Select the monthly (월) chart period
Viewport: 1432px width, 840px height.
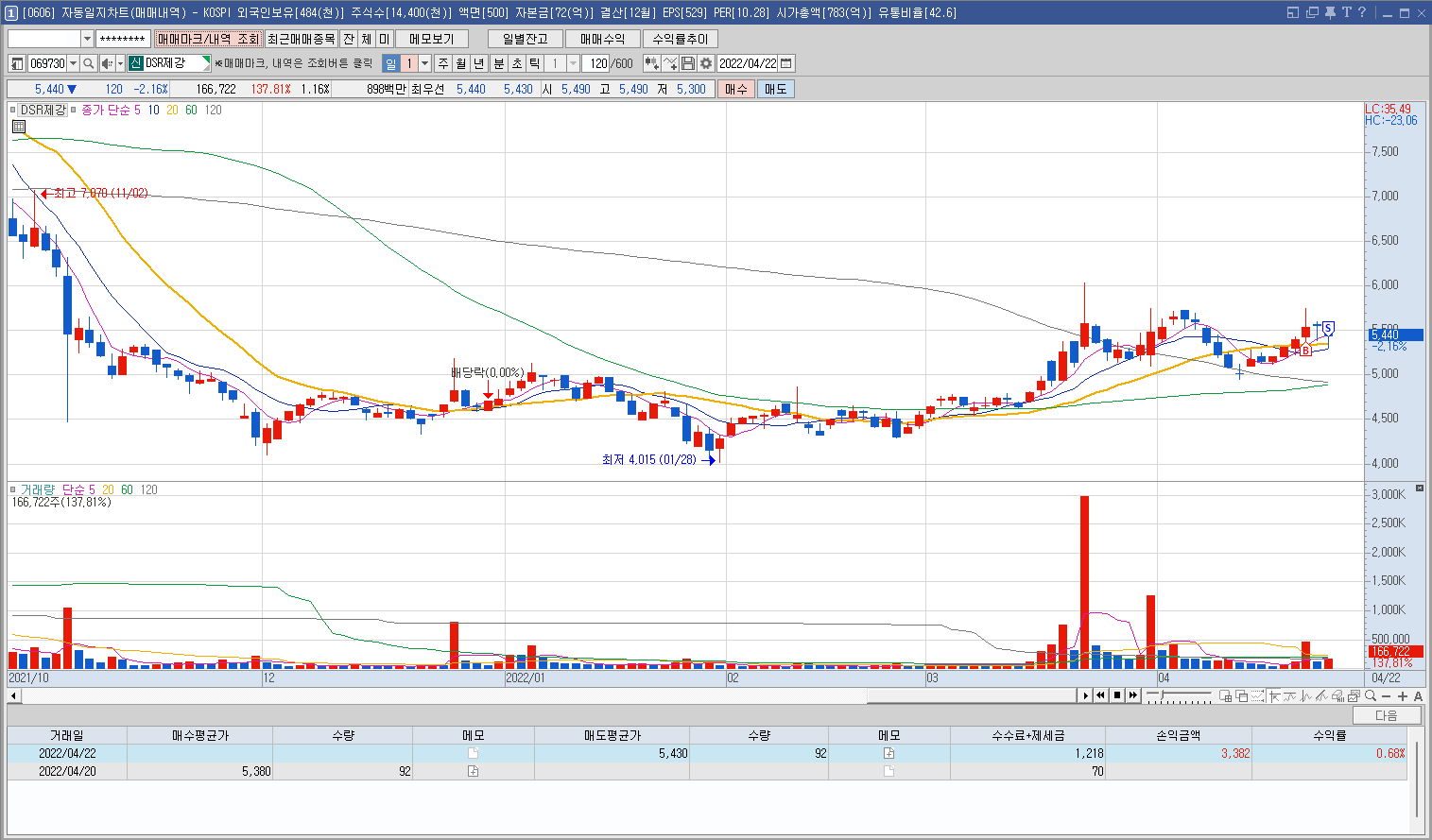tap(461, 63)
